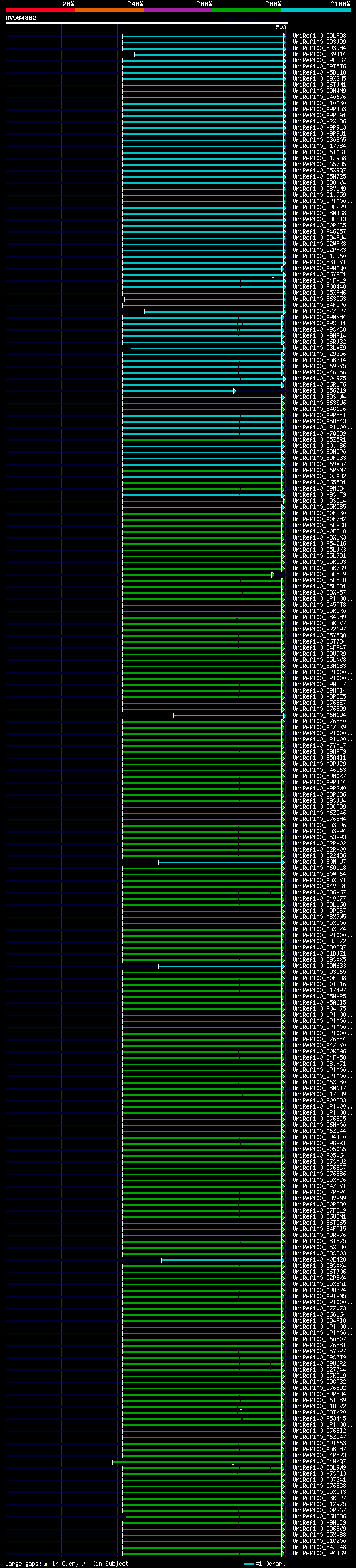
Task: Click the query end position 503
Action: tap(280, 27)
